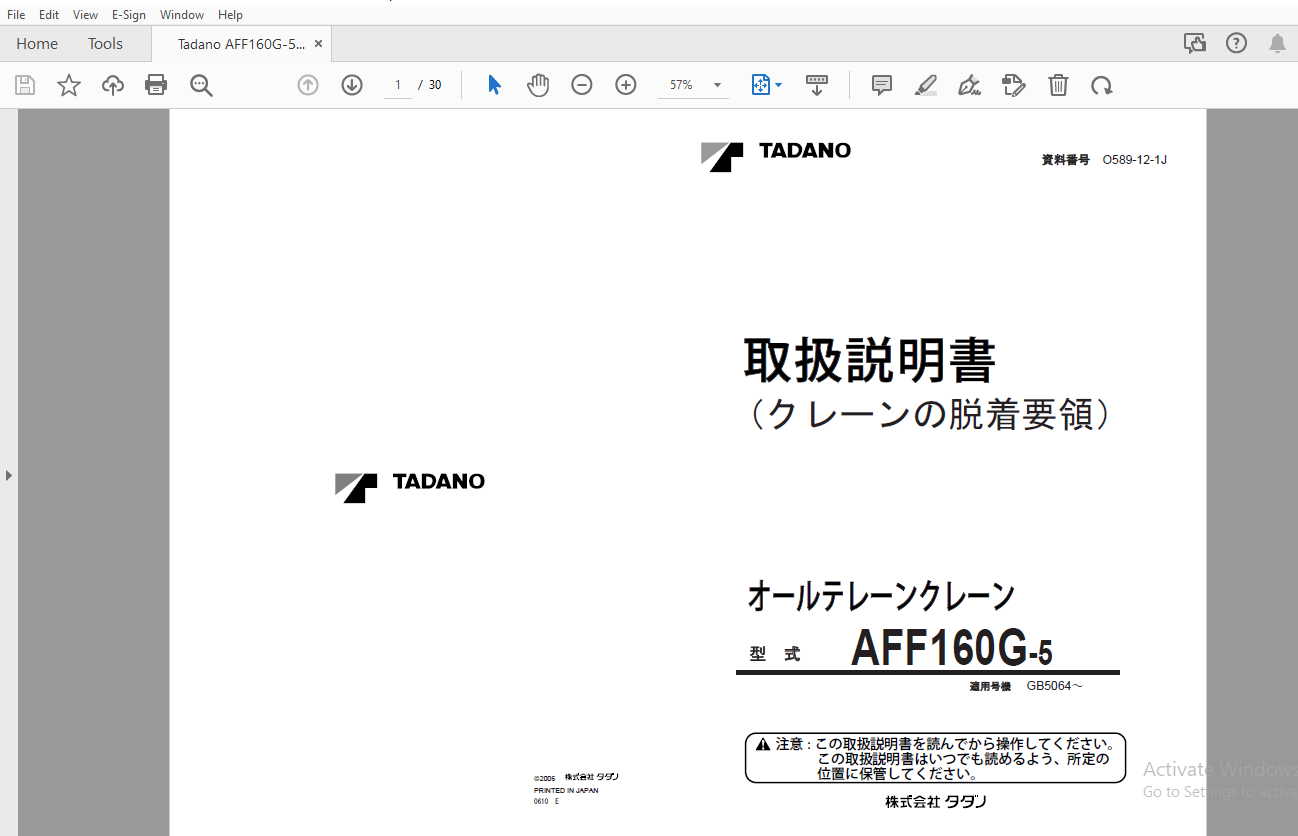Image resolution: width=1298 pixels, height=836 pixels.
Task: Select the Tadano AFF160G-5 document tab
Action: (x=241, y=44)
